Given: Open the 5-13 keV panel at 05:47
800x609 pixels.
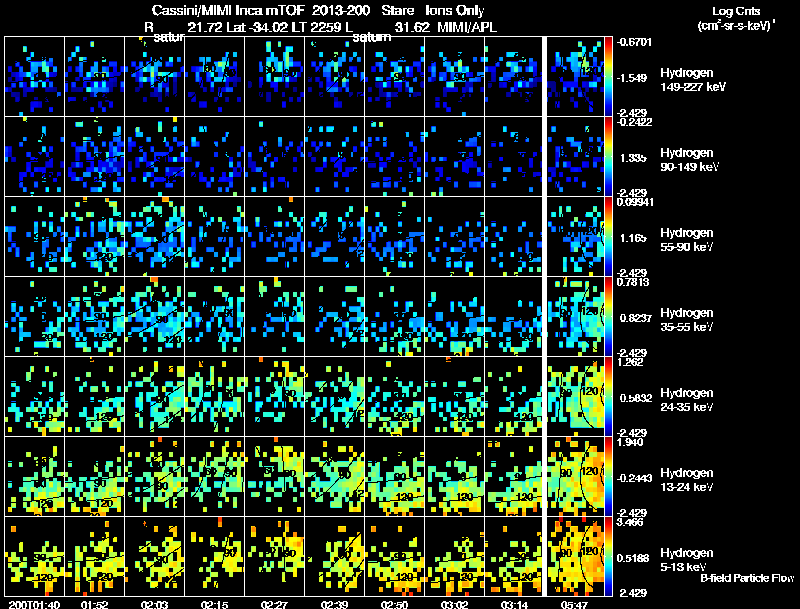Looking at the screenshot, I should (575, 557).
